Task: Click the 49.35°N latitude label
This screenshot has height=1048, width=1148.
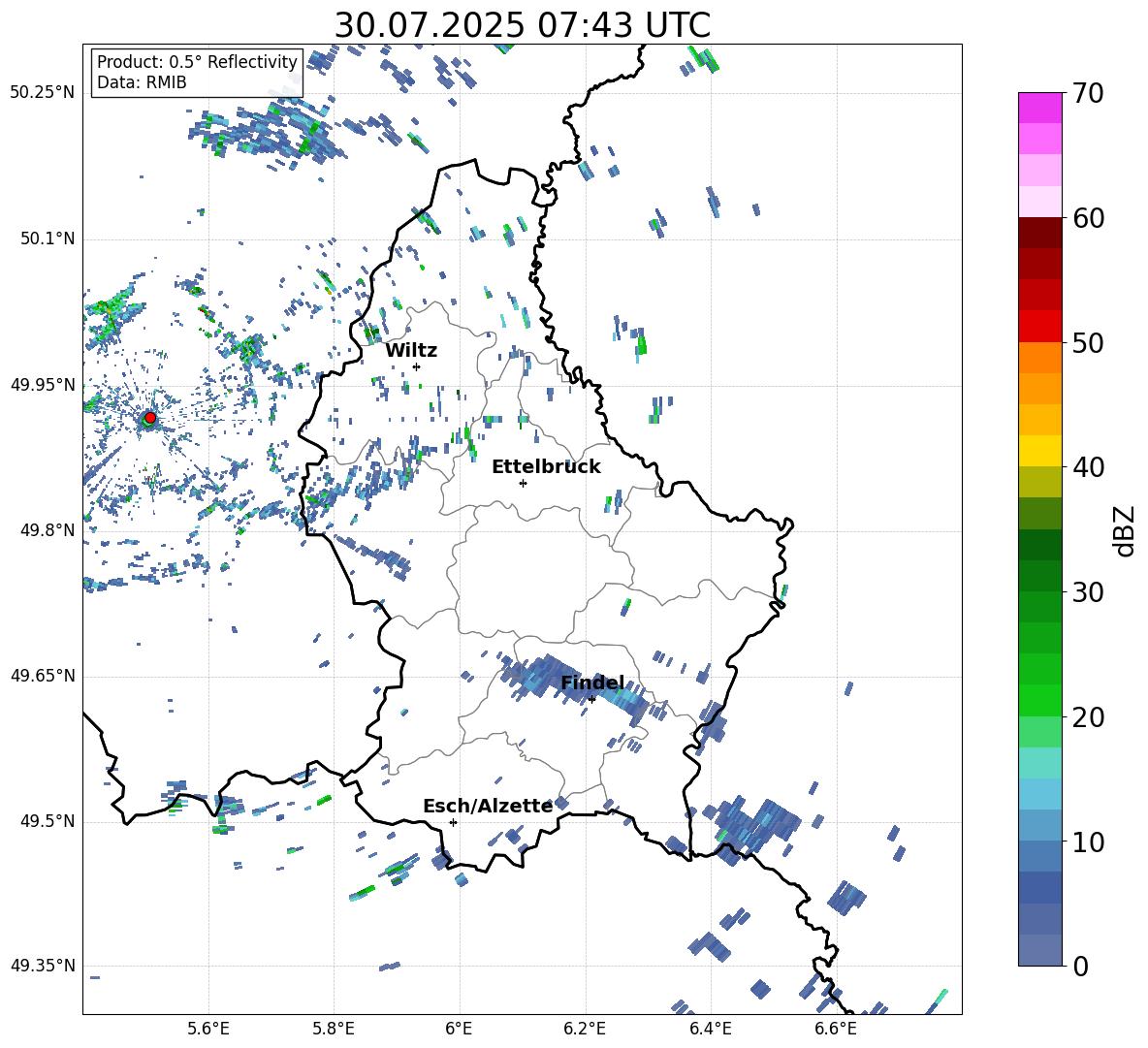Action: (x=43, y=968)
